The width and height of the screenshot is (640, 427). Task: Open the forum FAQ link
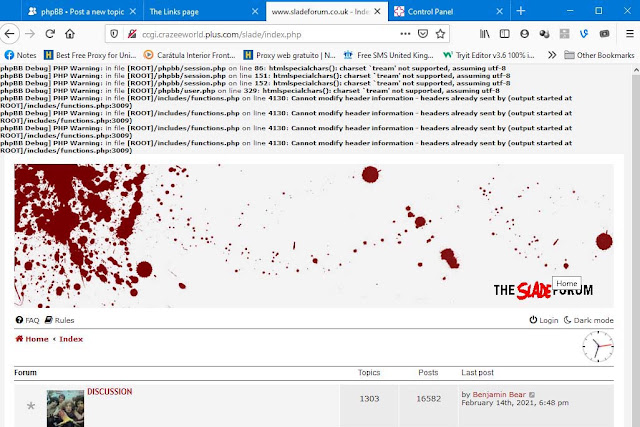27,320
